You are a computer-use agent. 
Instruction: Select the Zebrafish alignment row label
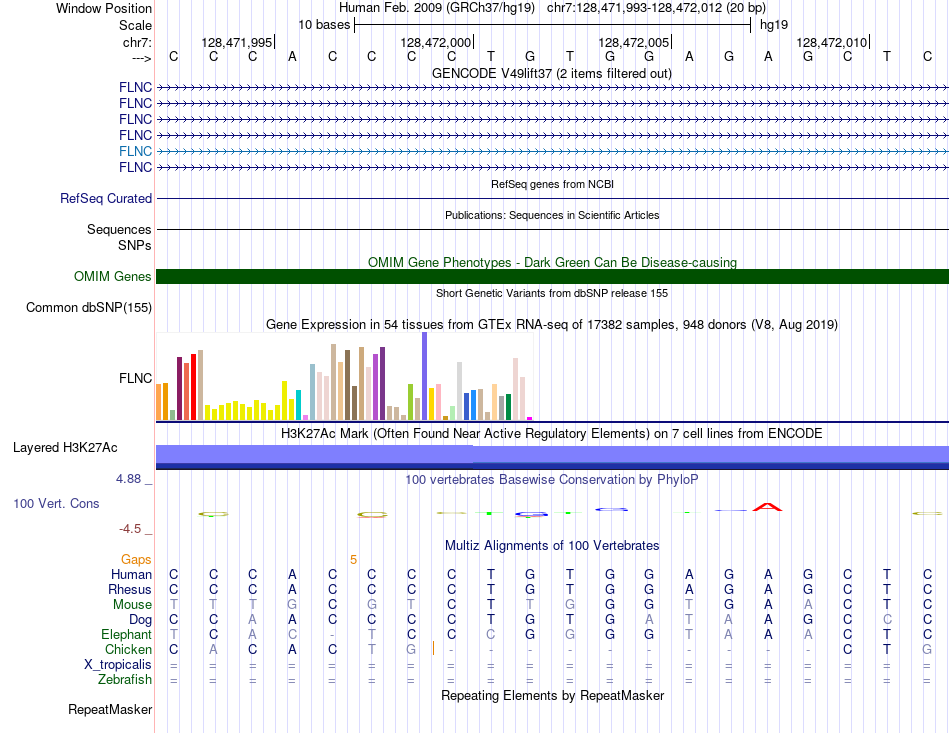click(125, 680)
